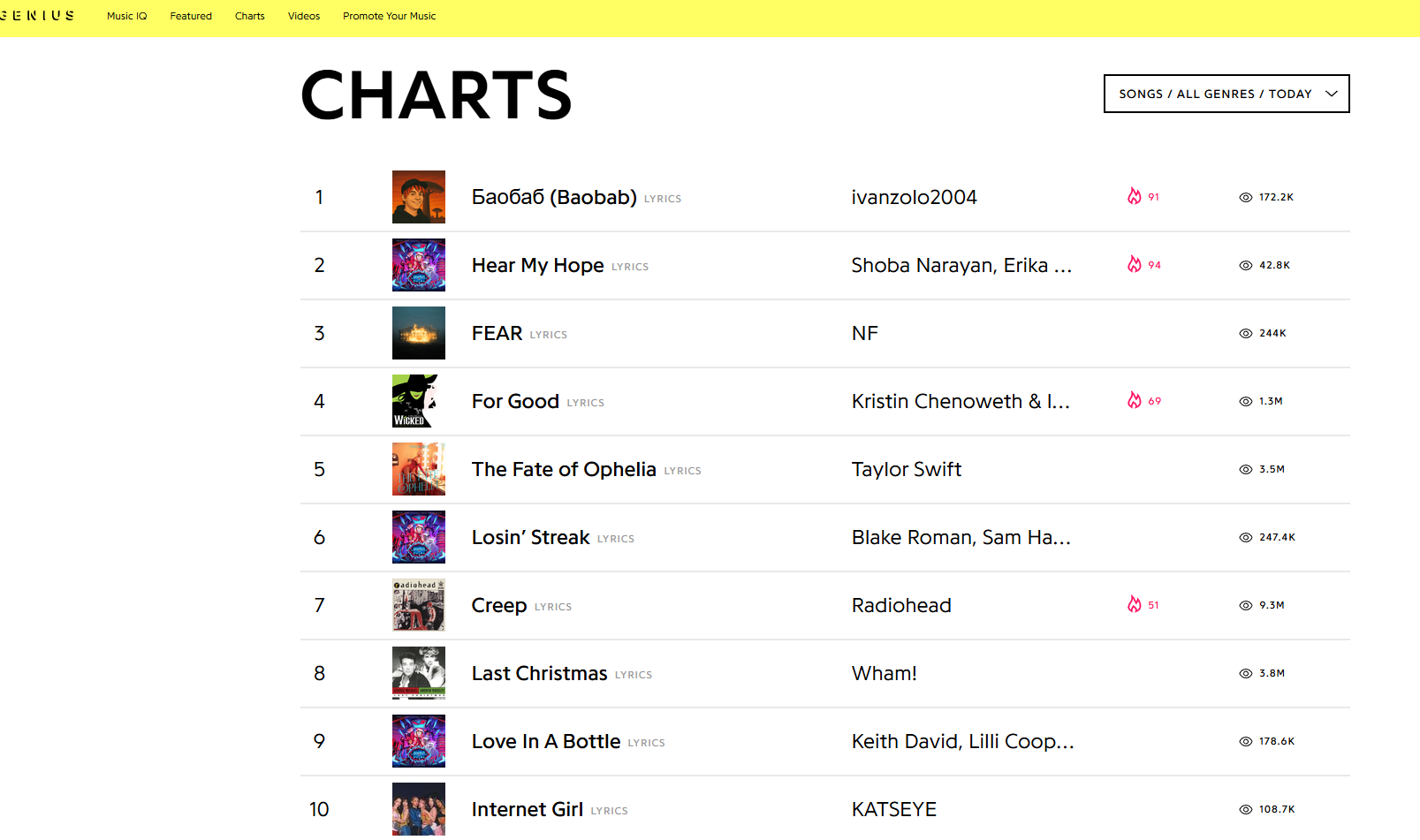
Task: Select Promote Your Music in the header
Action: [x=390, y=16]
